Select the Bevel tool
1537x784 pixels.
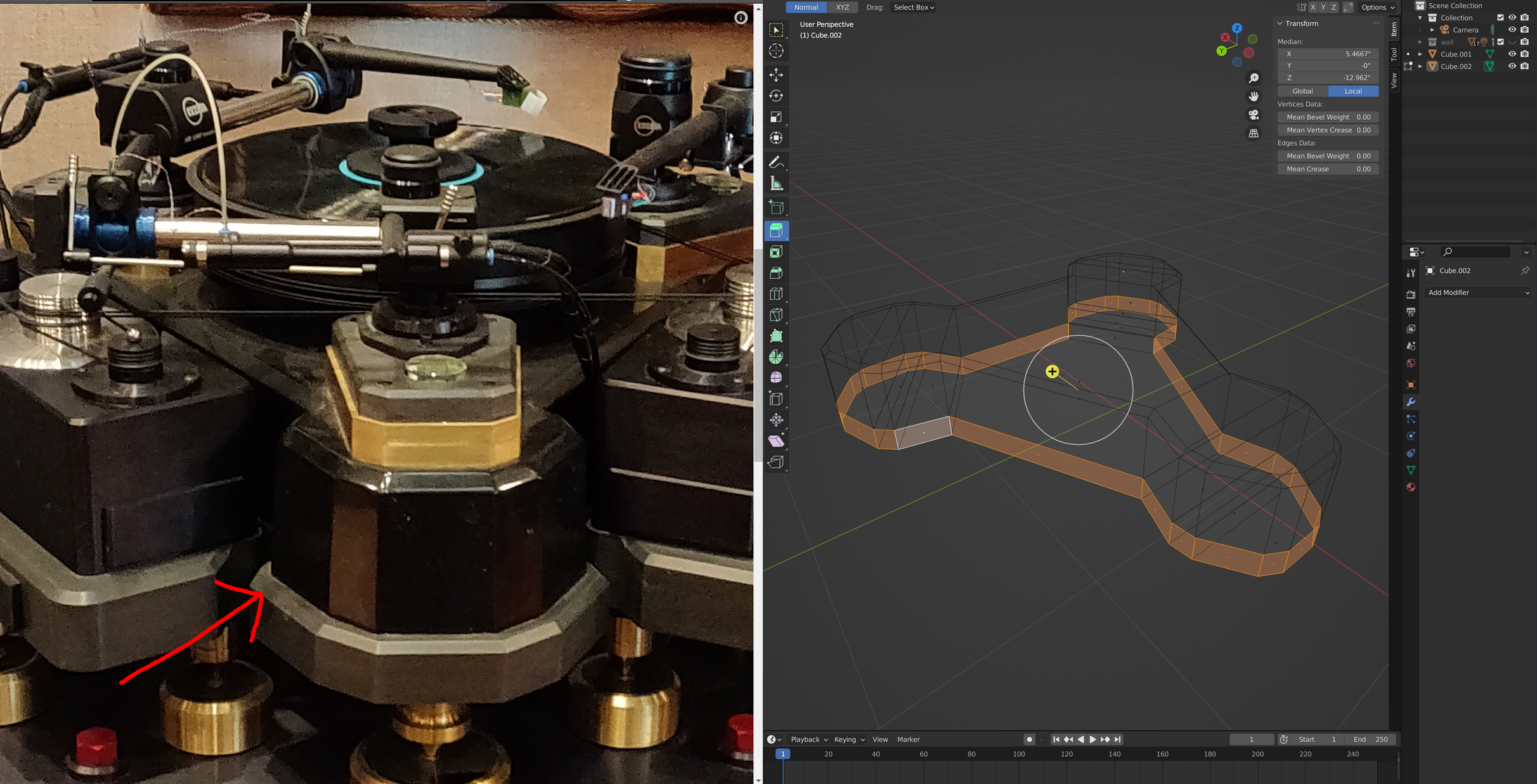(x=776, y=273)
